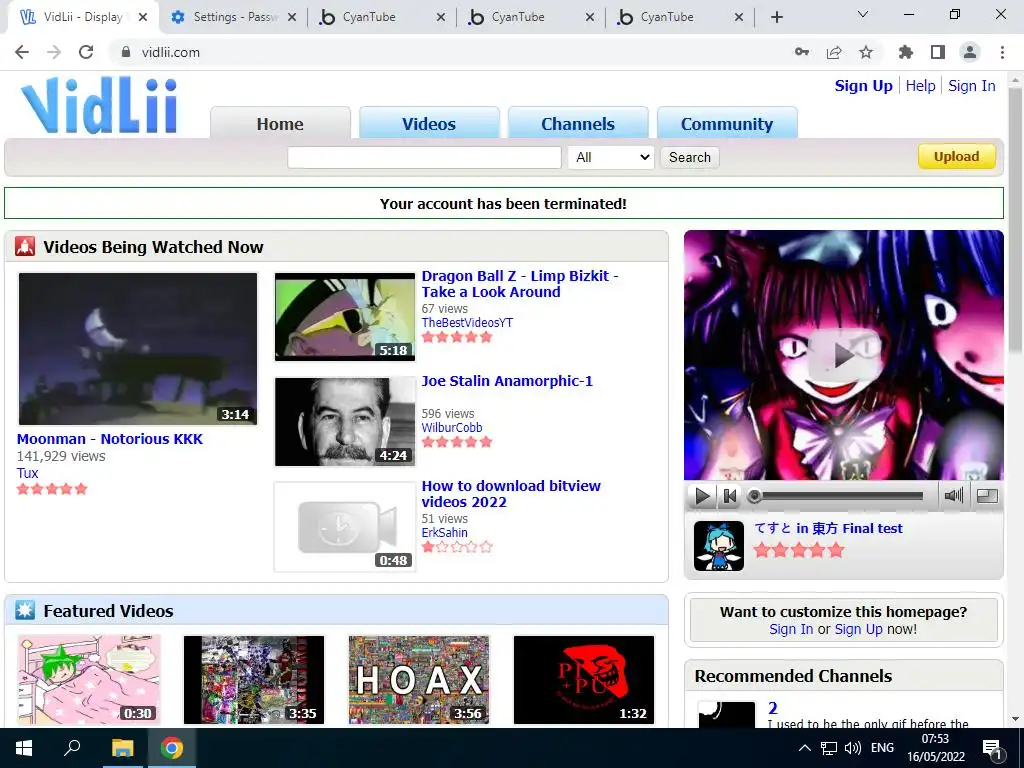Open taskbar search magnifier
Image resolution: width=1024 pixels, height=768 pixels.
[72, 748]
